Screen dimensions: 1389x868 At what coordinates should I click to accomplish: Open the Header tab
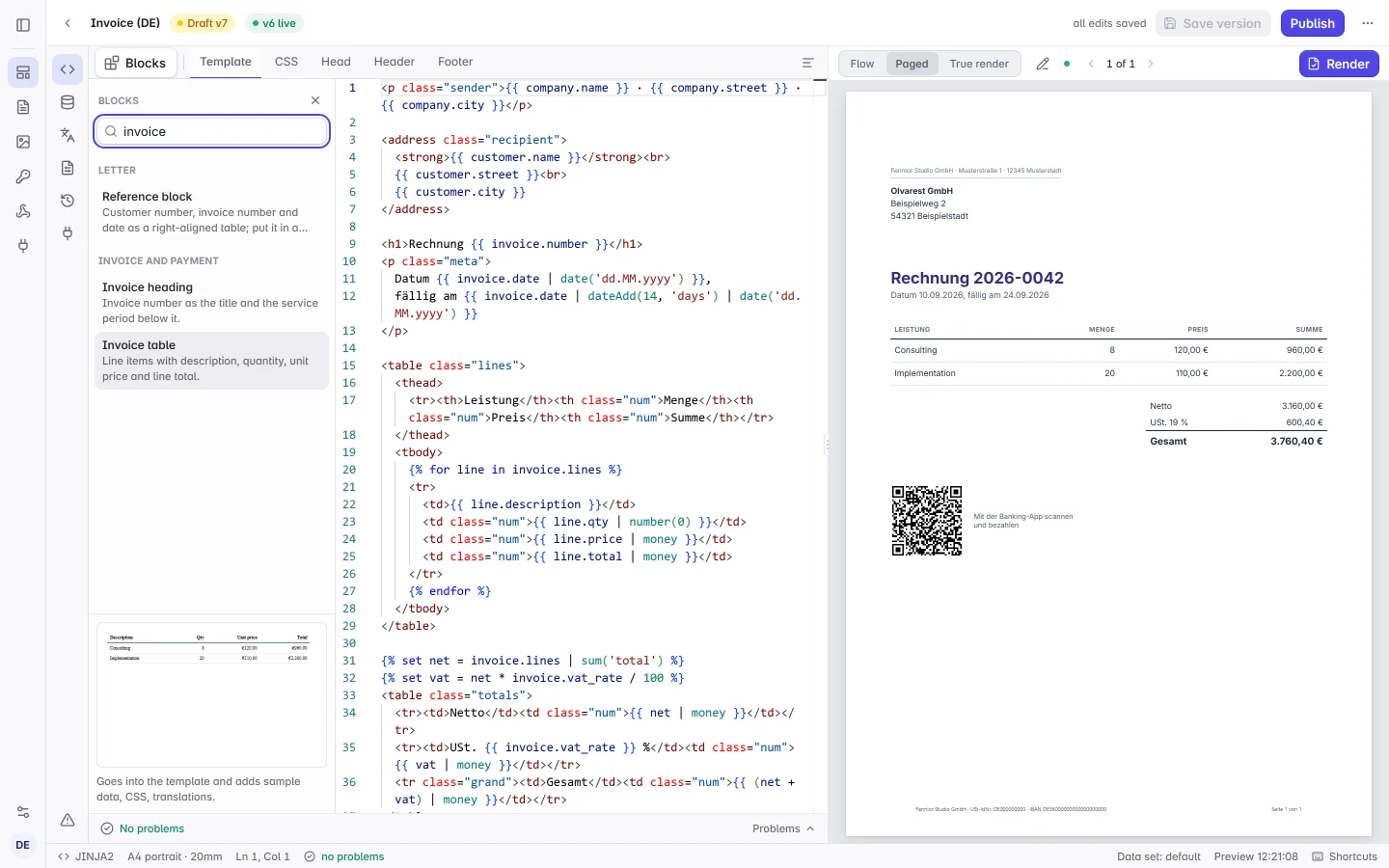pyautogui.click(x=395, y=62)
